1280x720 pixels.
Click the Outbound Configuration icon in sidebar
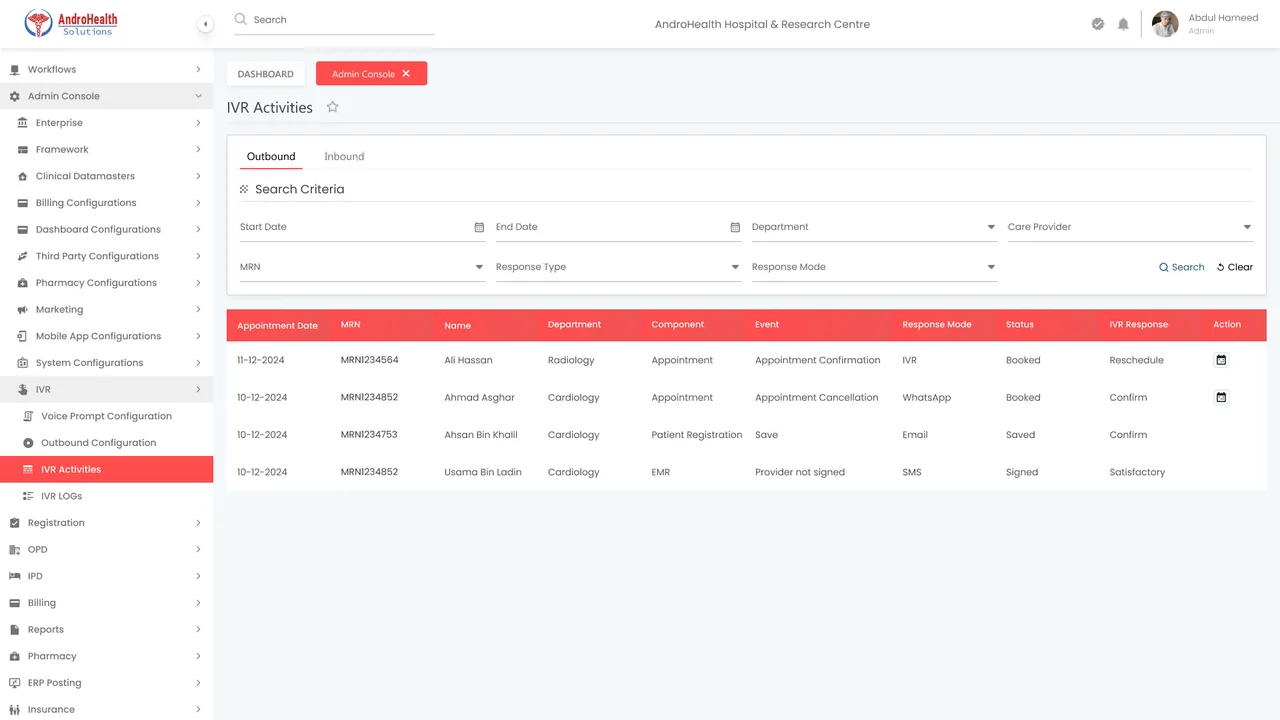click(28, 443)
